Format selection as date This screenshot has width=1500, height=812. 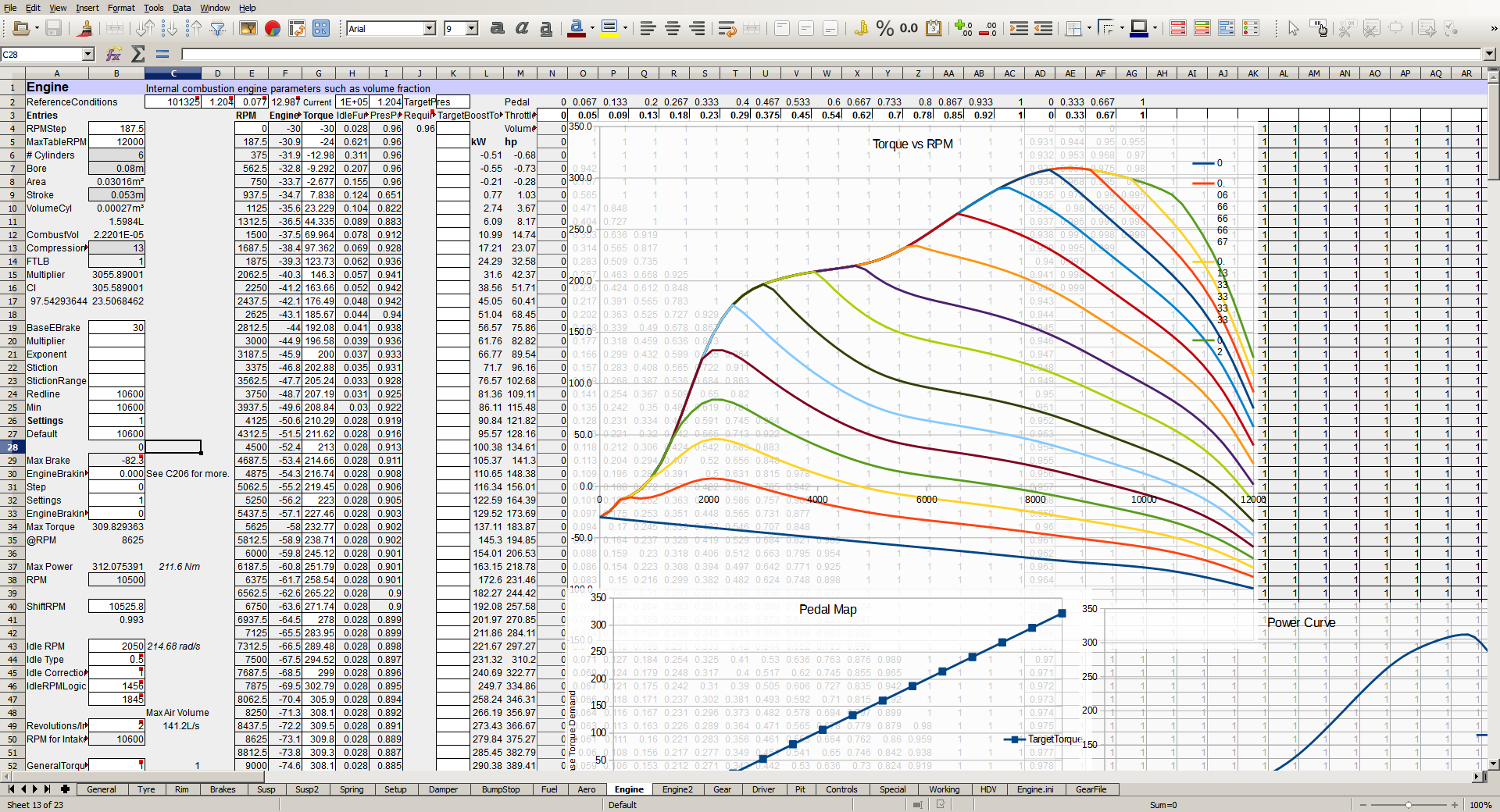point(934,29)
